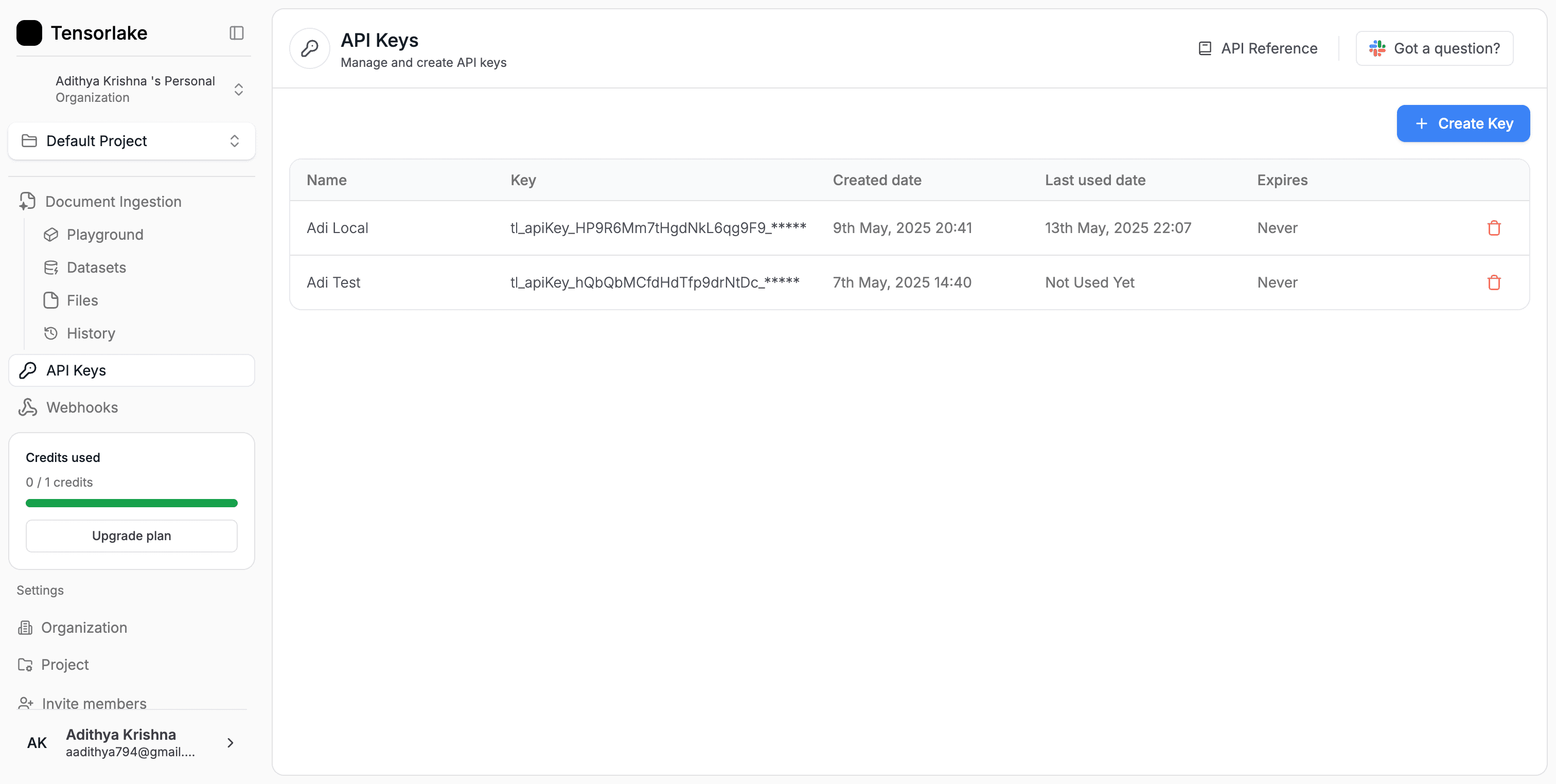Click the AK user avatar
The height and width of the screenshot is (784, 1556).
click(x=37, y=743)
